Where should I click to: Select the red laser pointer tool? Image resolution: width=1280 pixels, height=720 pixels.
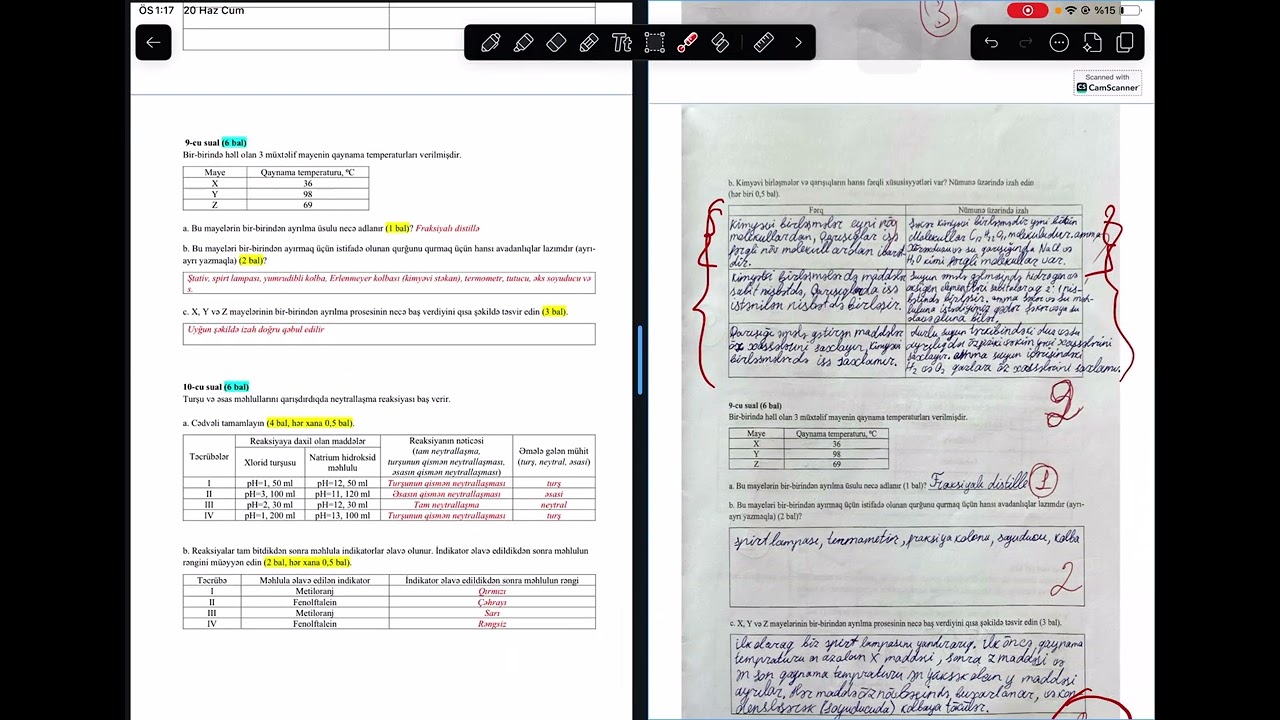point(687,43)
